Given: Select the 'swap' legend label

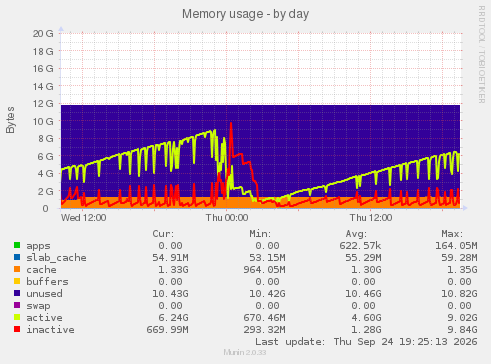Looking at the screenshot, I should (x=38, y=306).
